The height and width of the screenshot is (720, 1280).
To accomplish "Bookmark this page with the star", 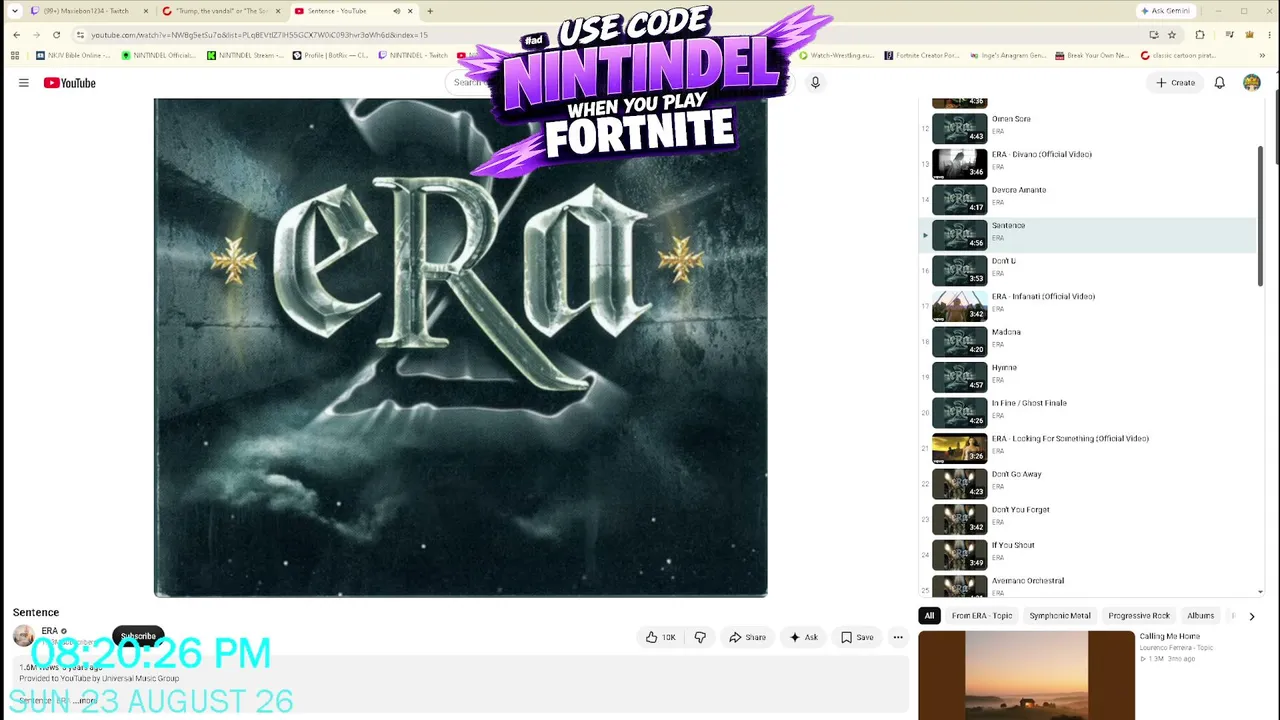I will click(1172, 35).
